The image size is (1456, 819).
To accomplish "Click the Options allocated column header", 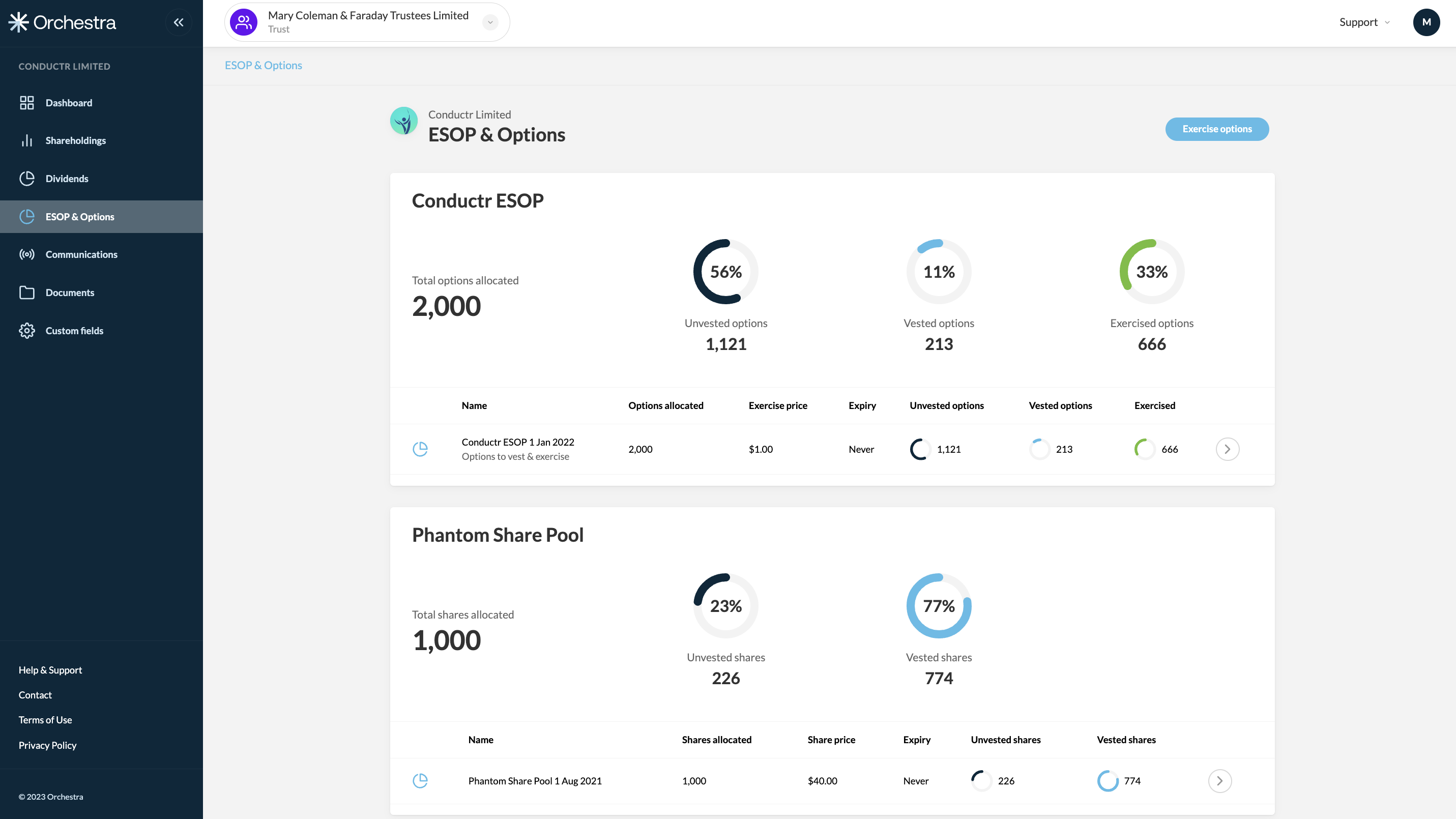I will pos(666,406).
